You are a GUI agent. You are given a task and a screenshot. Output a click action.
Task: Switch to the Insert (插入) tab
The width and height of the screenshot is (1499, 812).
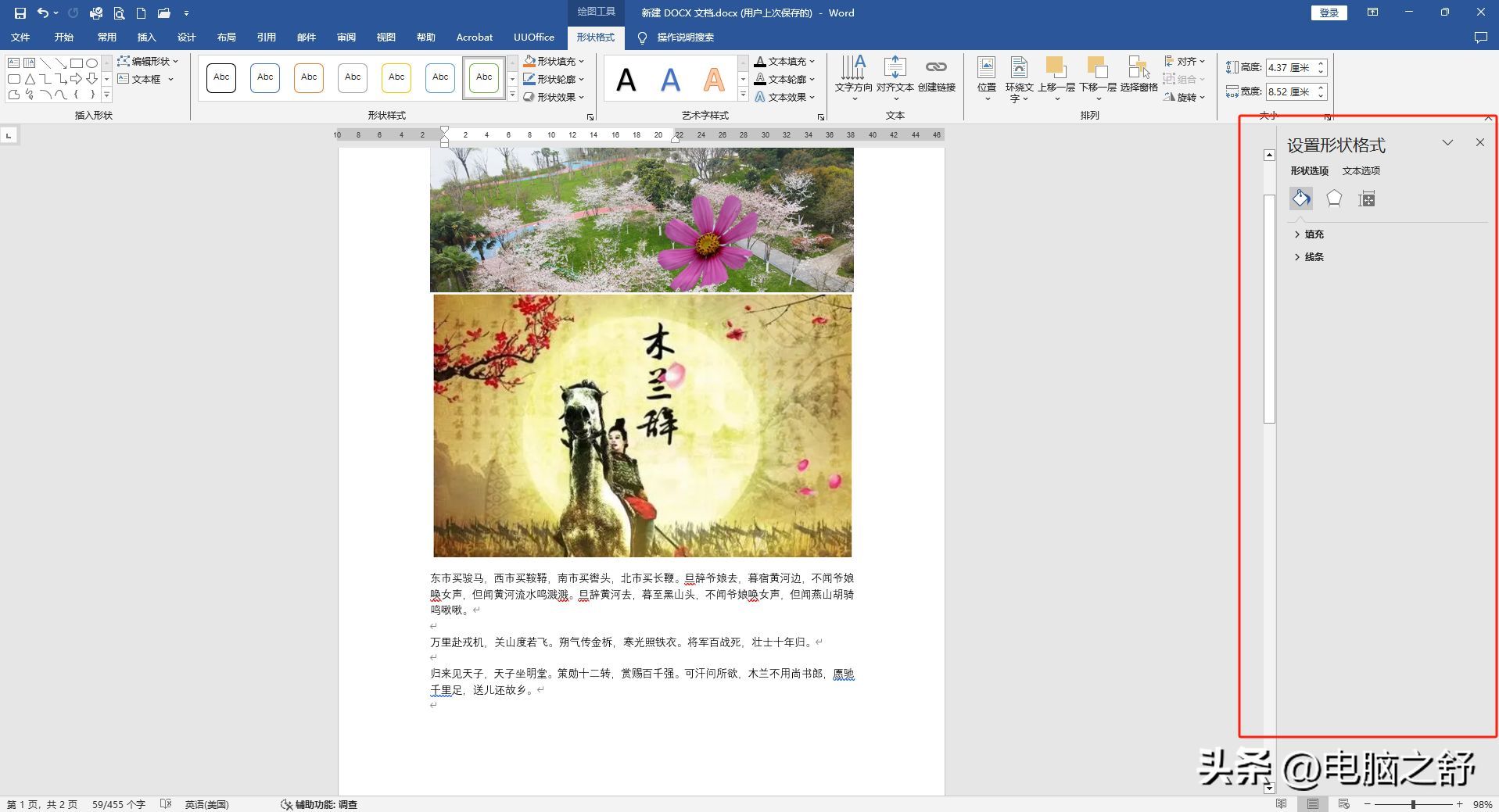click(x=146, y=38)
